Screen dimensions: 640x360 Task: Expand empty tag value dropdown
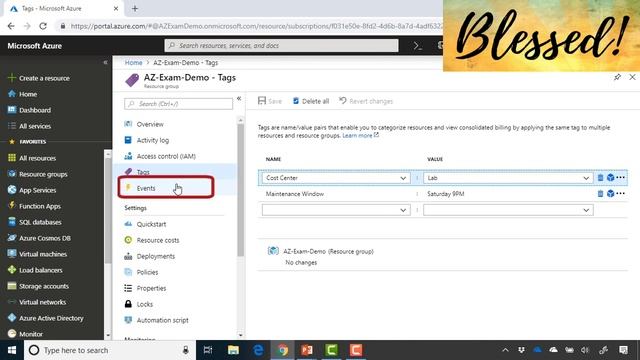[x=586, y=210]
